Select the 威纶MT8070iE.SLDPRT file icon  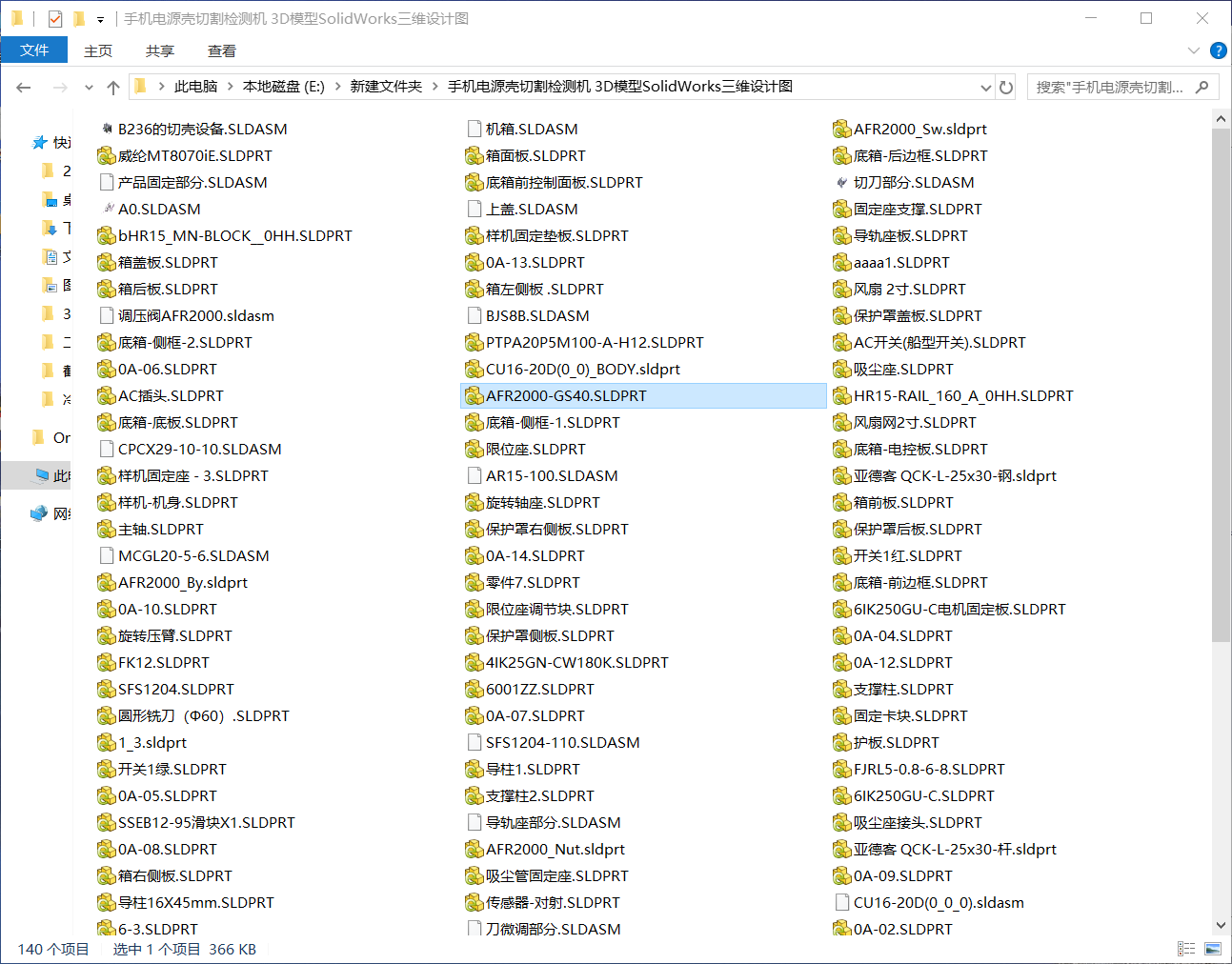pyautogui.click(x=106, y=155)
